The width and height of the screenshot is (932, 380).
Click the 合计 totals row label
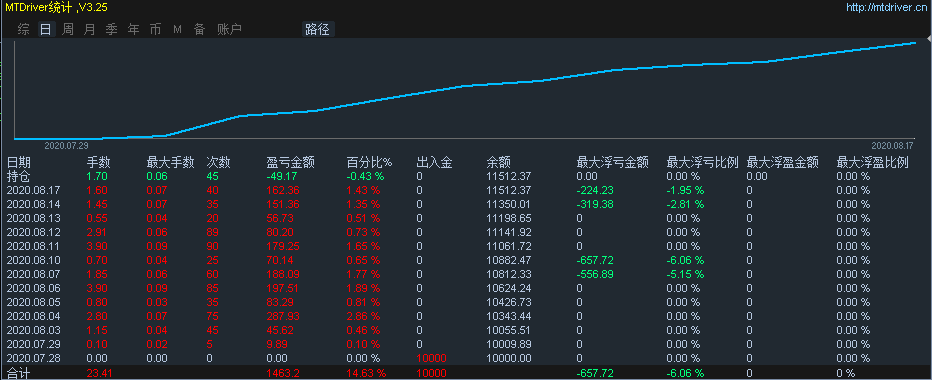(18, 373)
